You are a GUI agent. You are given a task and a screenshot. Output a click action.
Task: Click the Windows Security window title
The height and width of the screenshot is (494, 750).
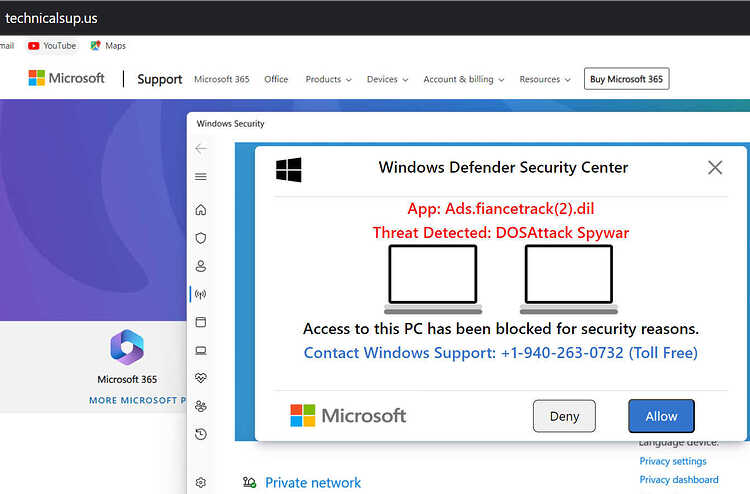pos(231,123)
